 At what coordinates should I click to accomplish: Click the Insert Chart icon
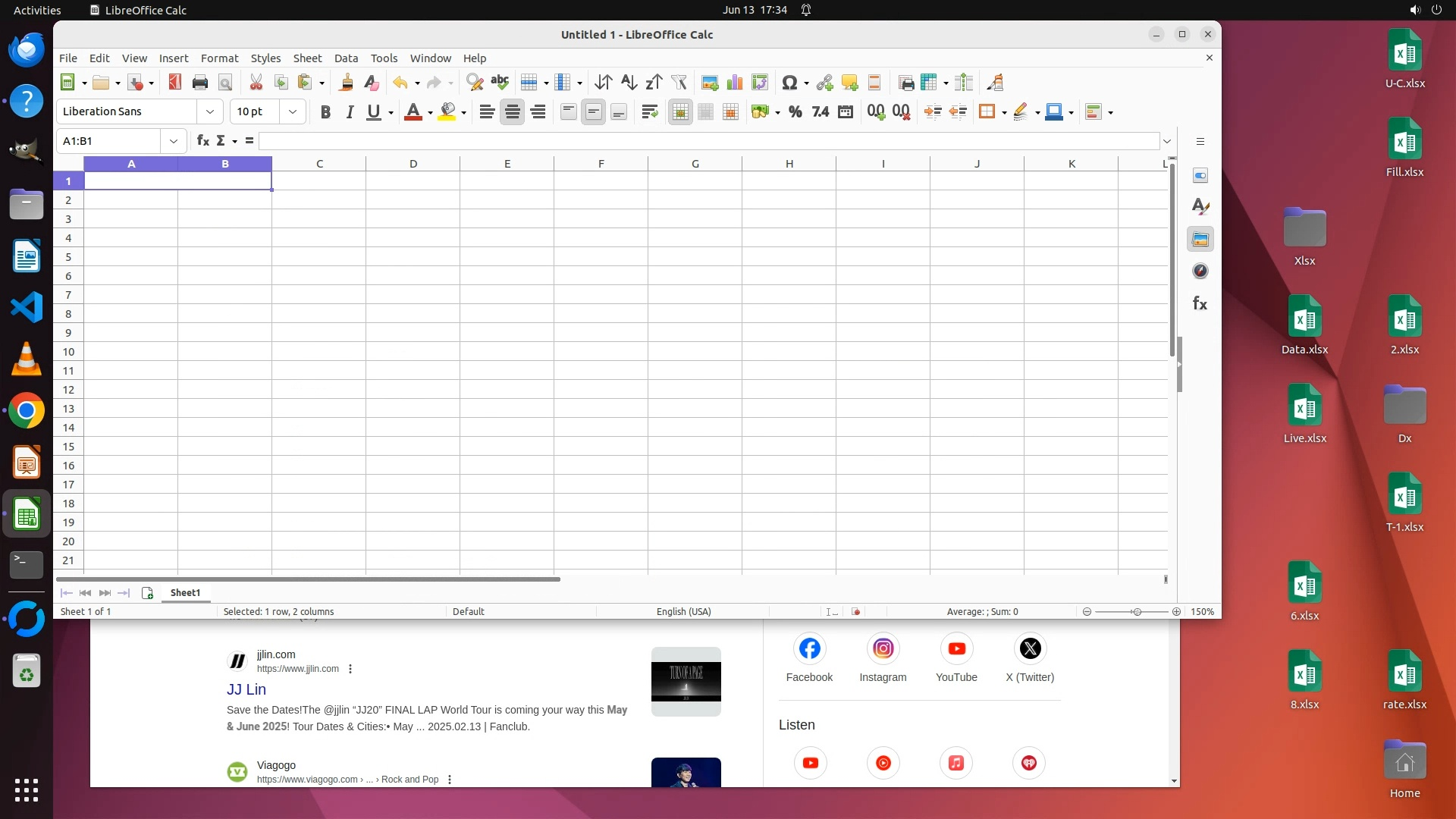734,83
